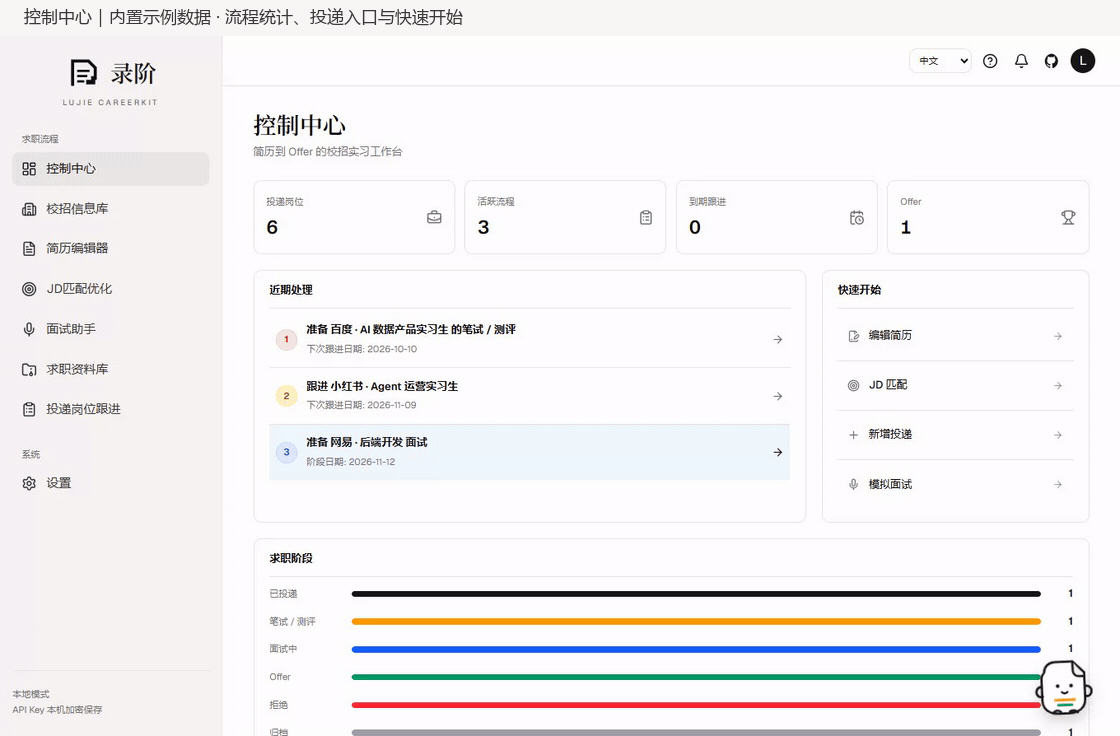Click the numbered badge 2 in 近期处理
The width and height of the screenshot is (1120, 736).
click(x=286, y=396)
